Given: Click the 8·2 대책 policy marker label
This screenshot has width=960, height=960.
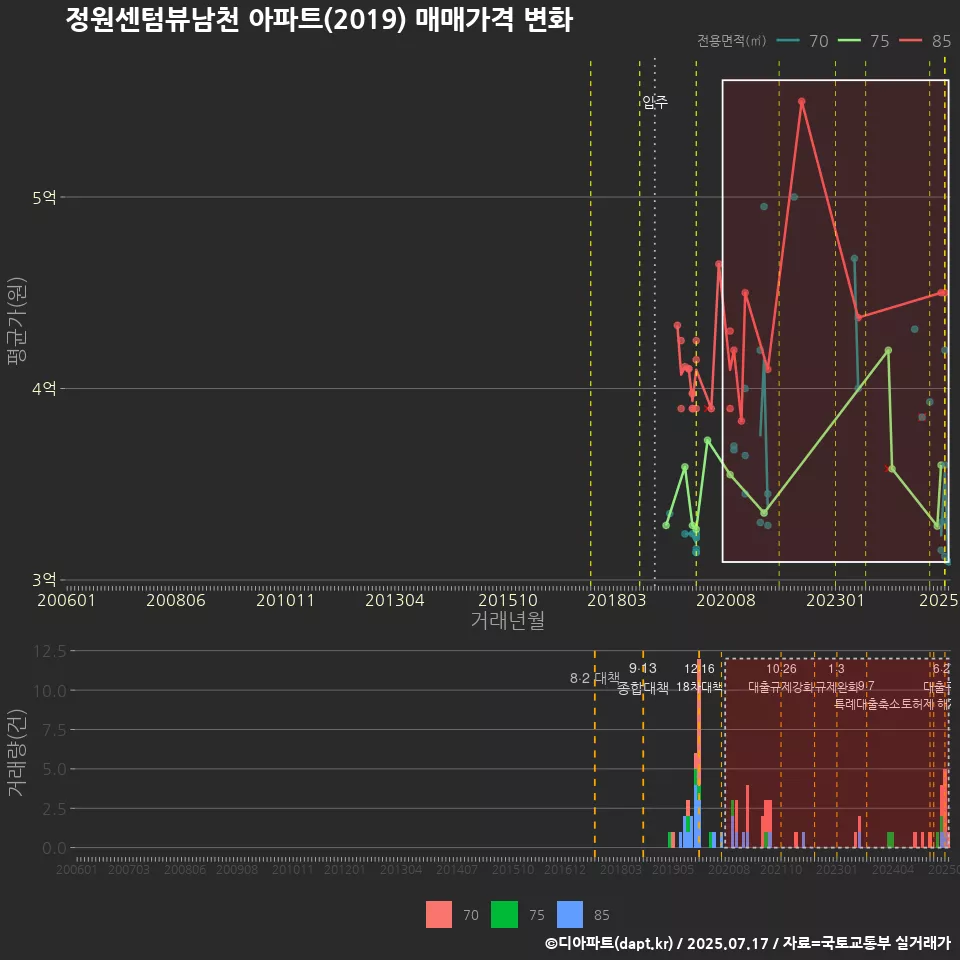Looking at the screenshot, I should 595,678.
